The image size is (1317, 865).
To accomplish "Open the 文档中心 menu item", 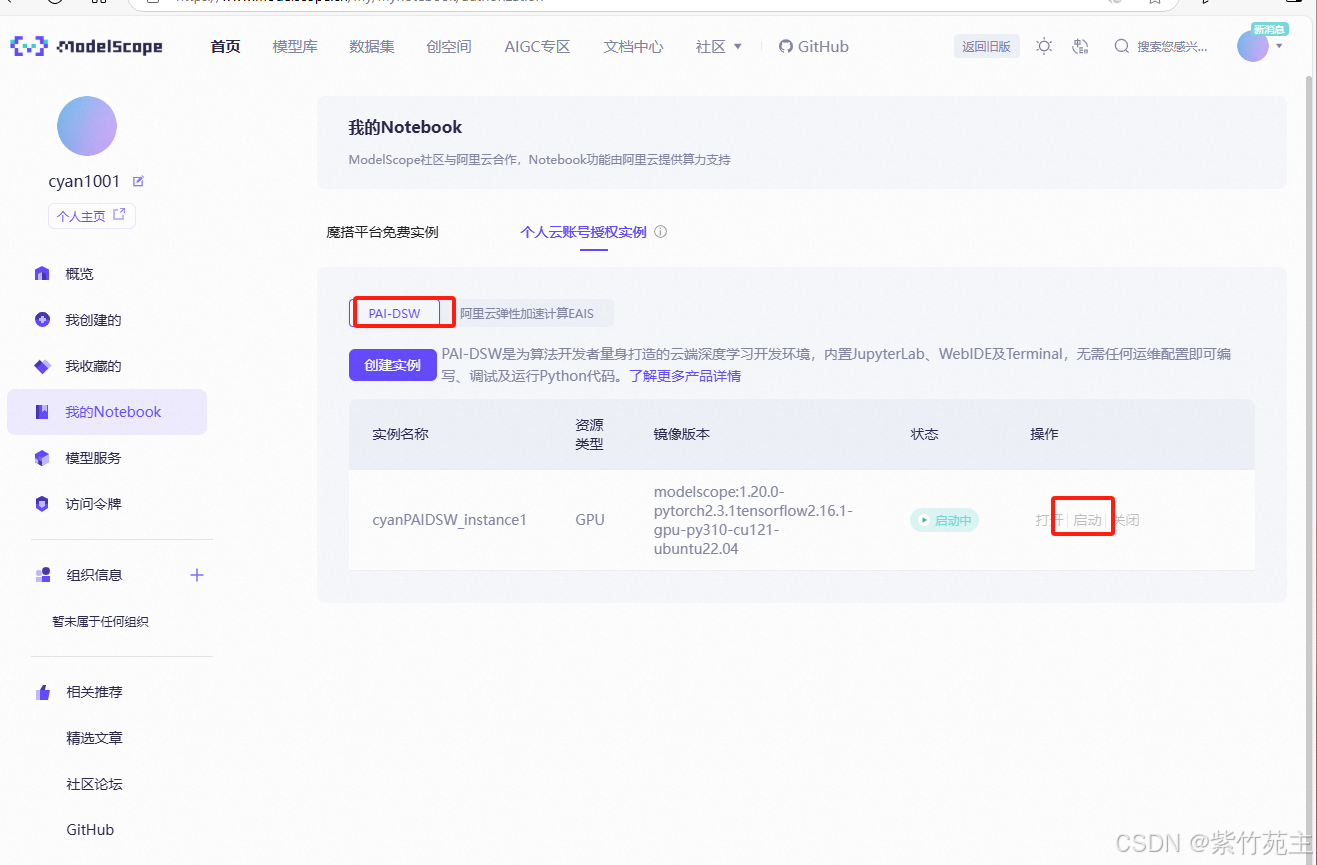I will pos(633,45).
